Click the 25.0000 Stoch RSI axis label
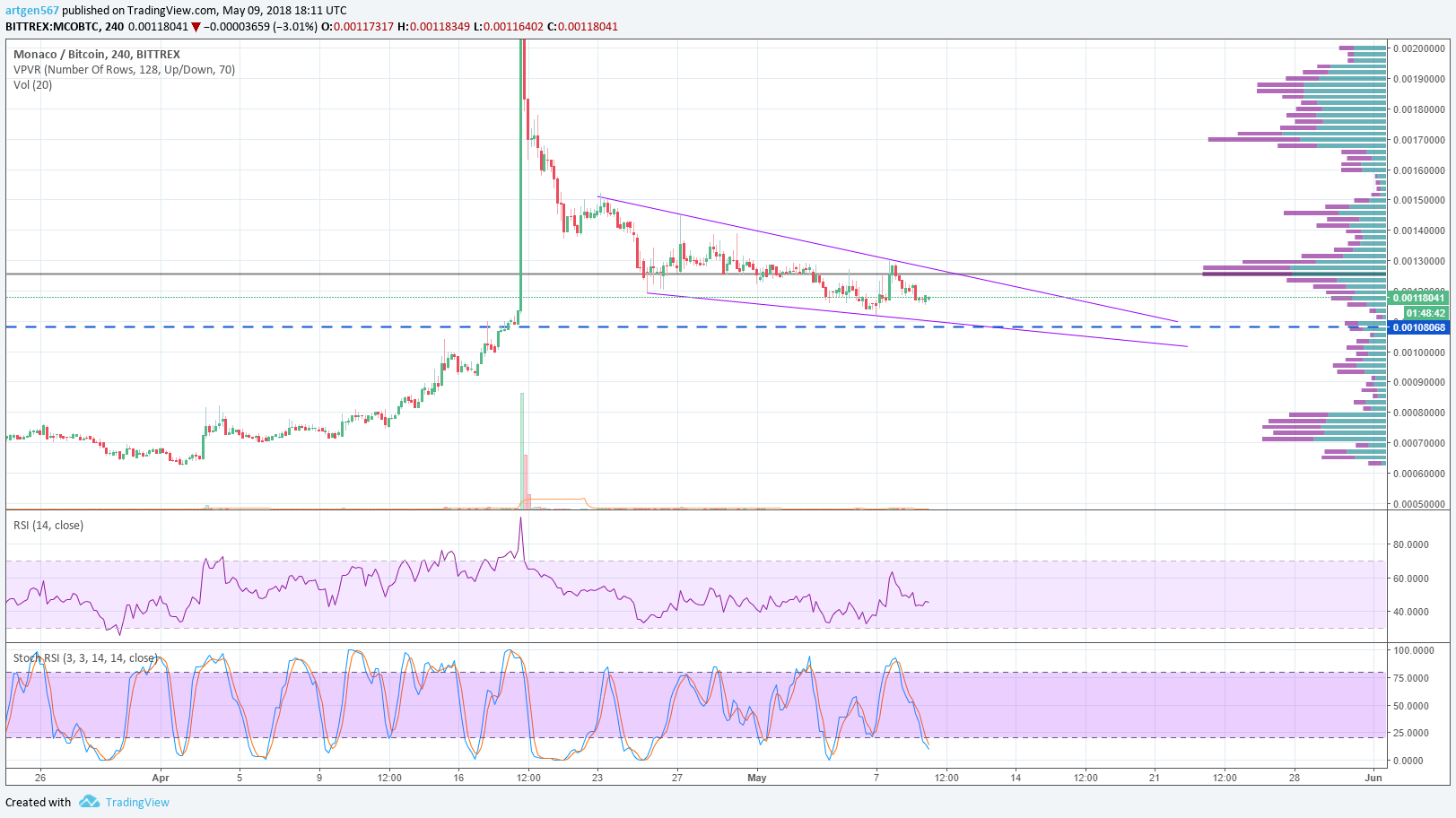This screenshot has width=1456, height=818. 1410,733
